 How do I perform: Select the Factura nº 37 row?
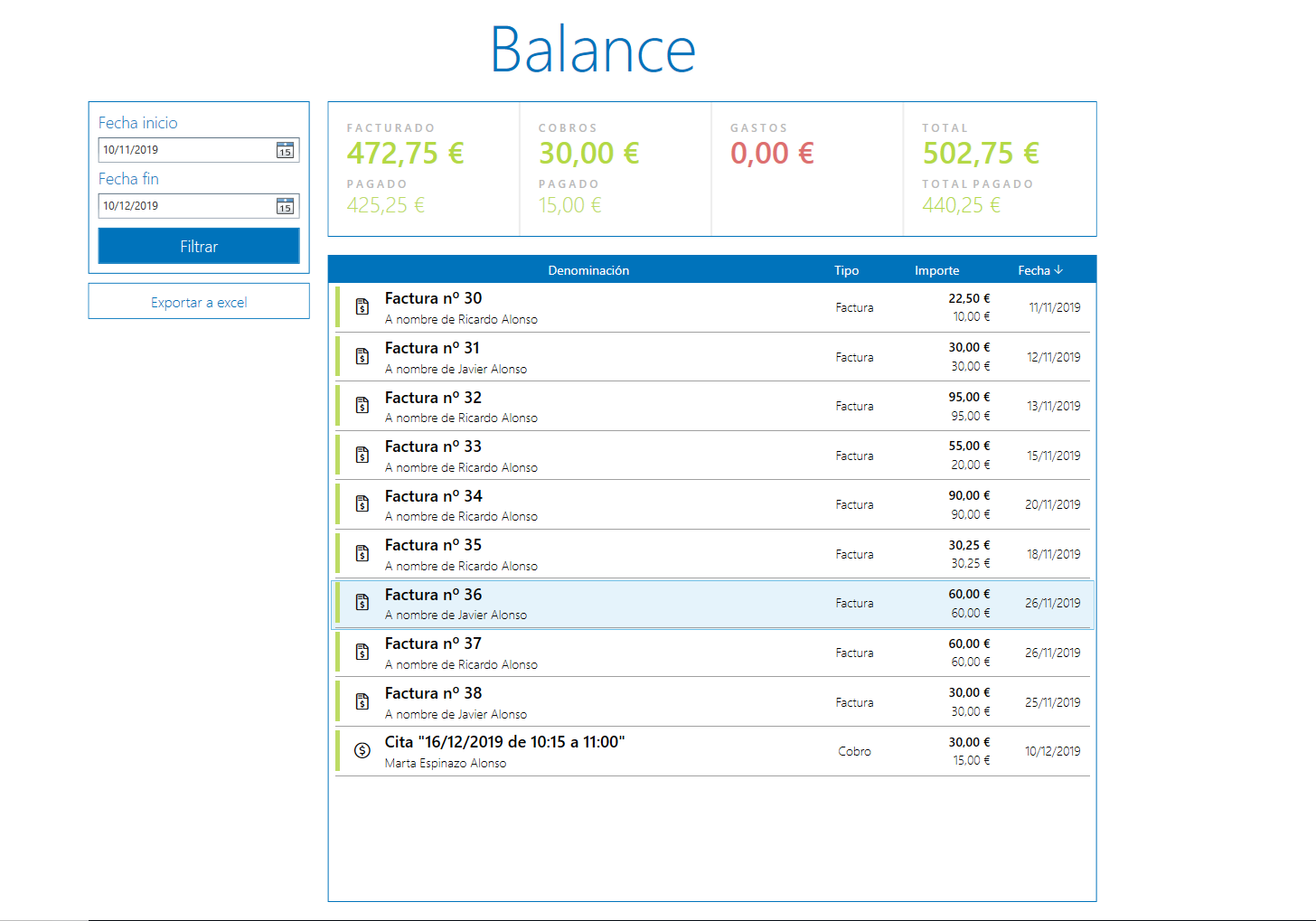coord(633,653)
